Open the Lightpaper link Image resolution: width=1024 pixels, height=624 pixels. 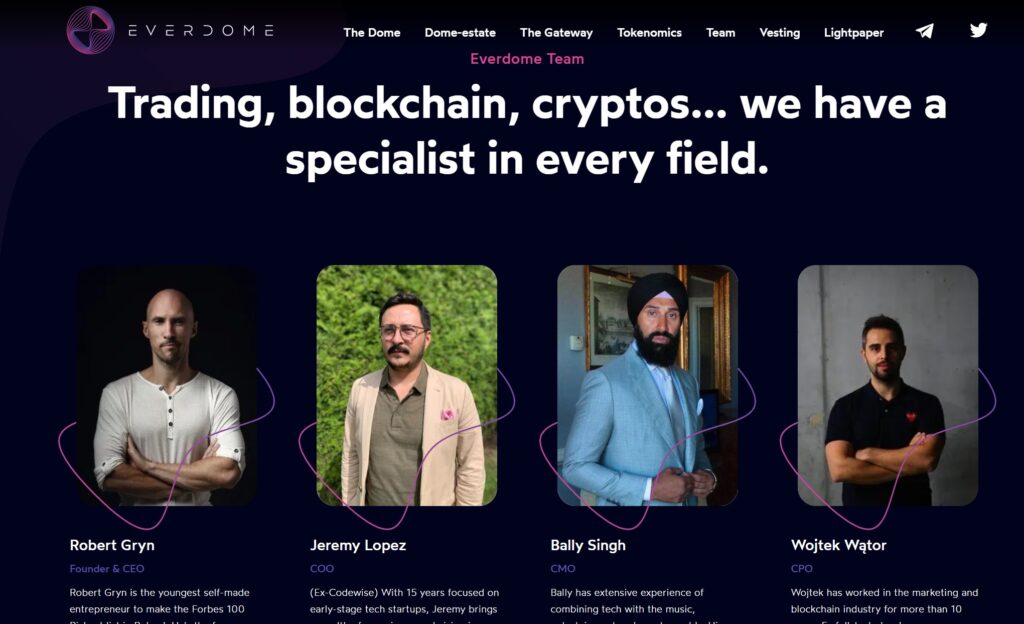click(x=854, y=33)
